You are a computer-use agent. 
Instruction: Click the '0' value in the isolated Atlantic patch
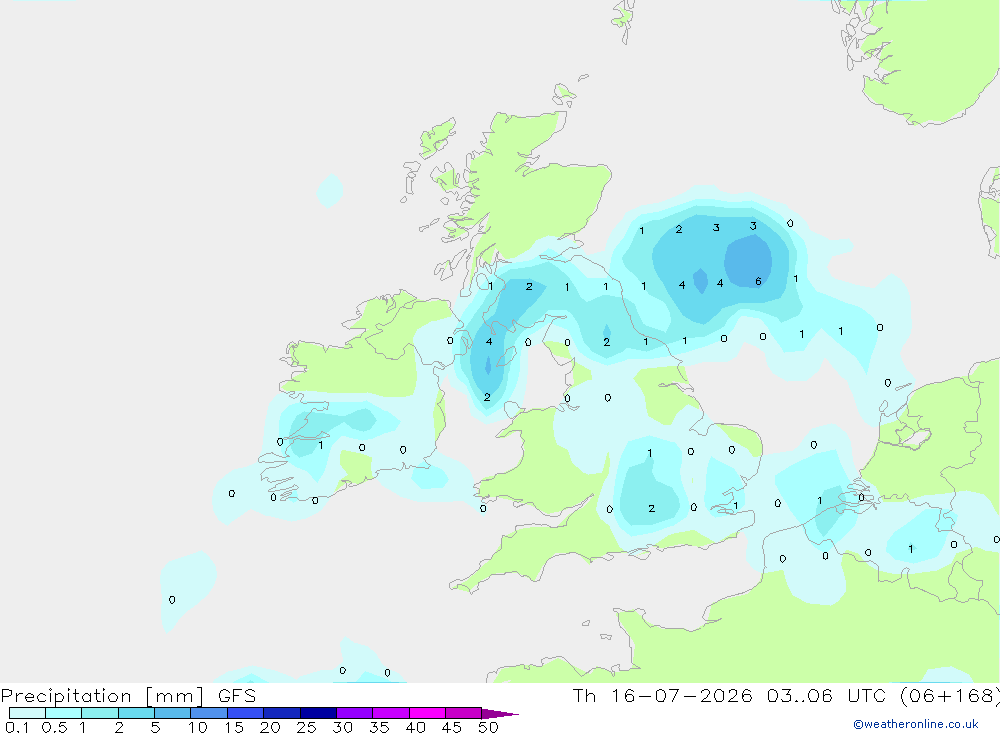point(172,600)
